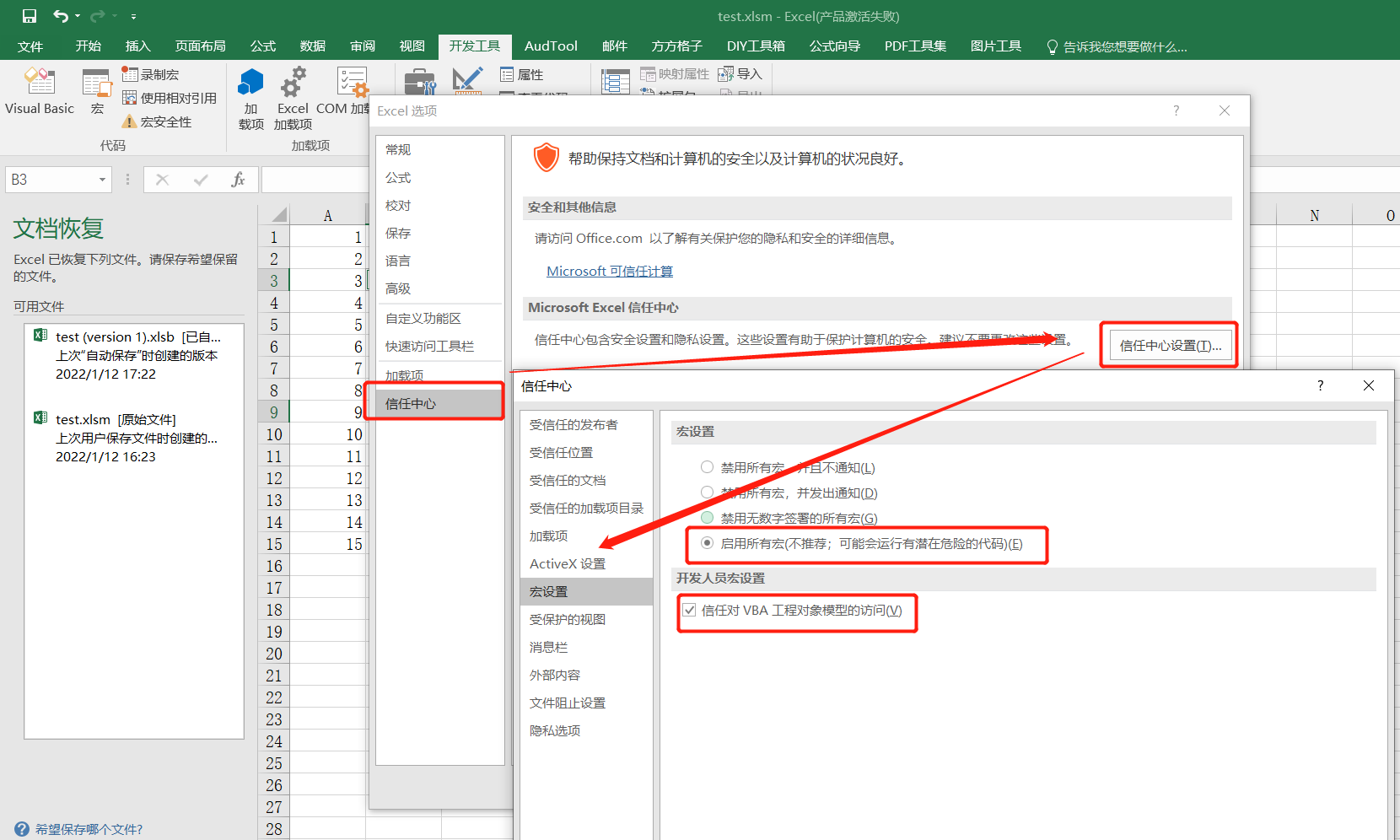
Task: Select 文件阻止设置 in trust center list
Action: (586, 703)
